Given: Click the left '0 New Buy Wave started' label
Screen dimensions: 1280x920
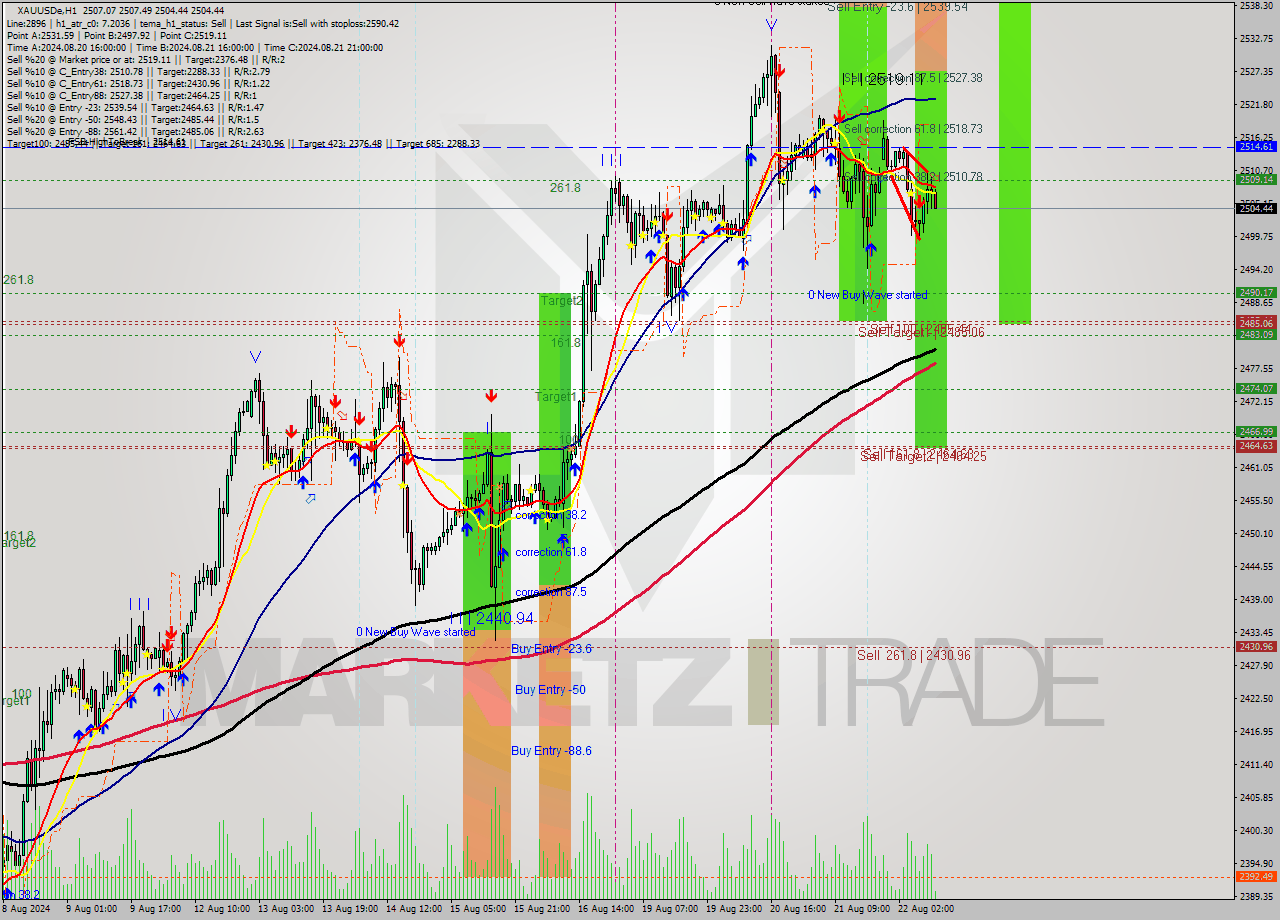Looking at the screenshot, I should pyautogui.click(x=416, y=632).
